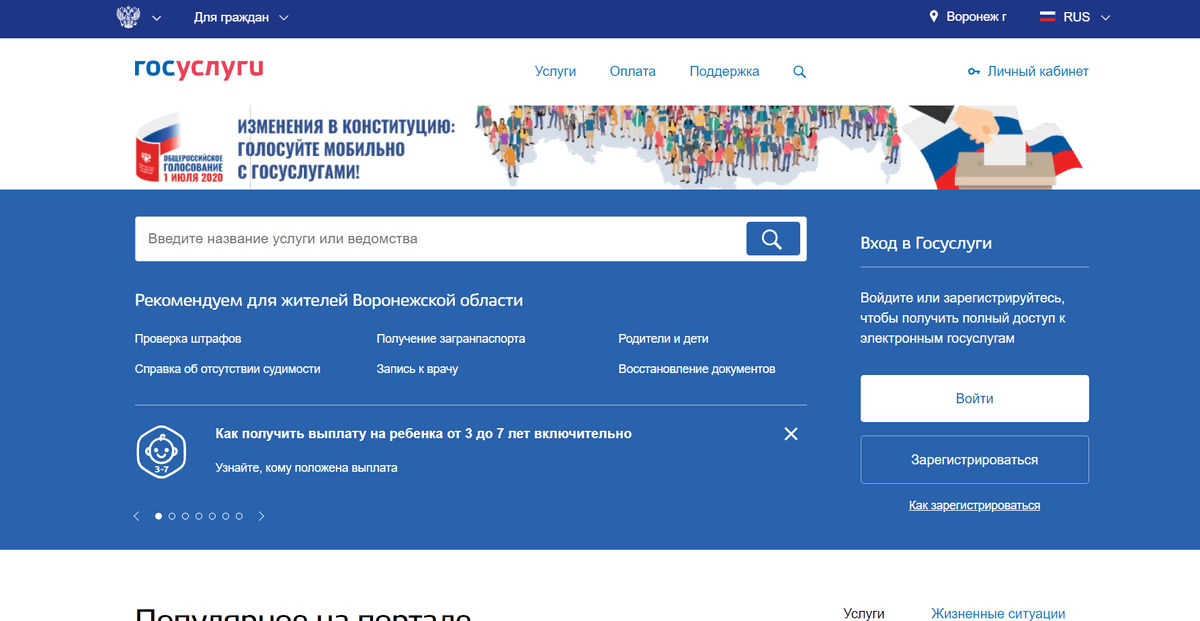Open Получение загранпаспорта link
1200x621 pixels.
(451, 339)
